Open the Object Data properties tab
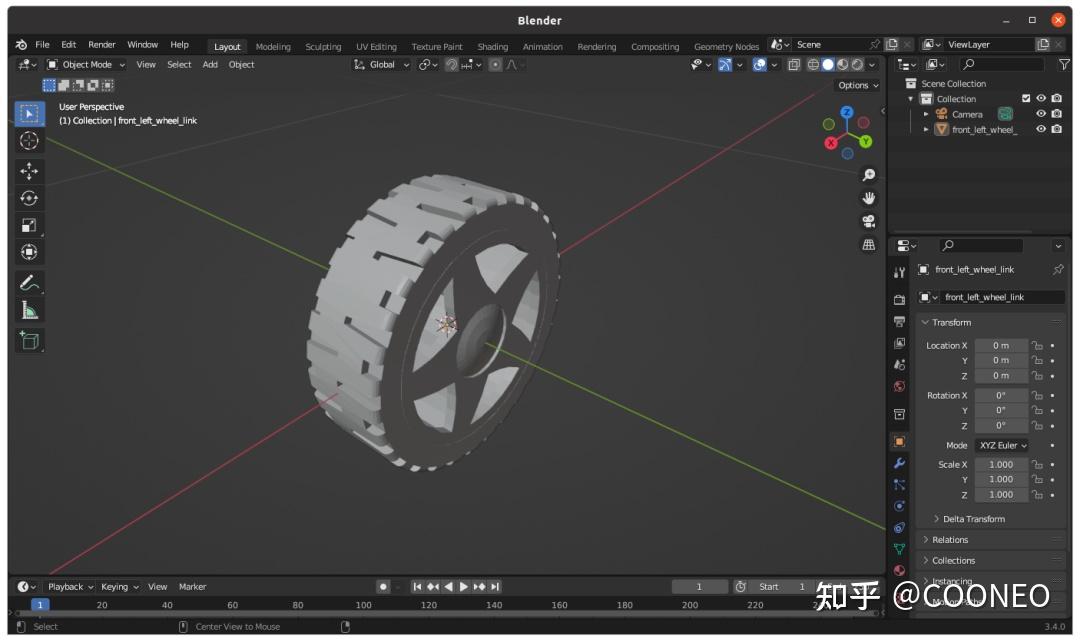This screenshot has width=1080, height=642. pyautogui.click(x=900, y=549)
